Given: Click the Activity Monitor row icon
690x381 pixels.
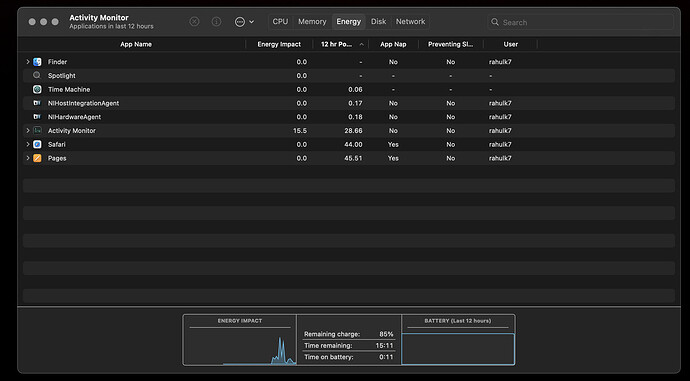Looking at the screenshot, I should tap(37, 131).
